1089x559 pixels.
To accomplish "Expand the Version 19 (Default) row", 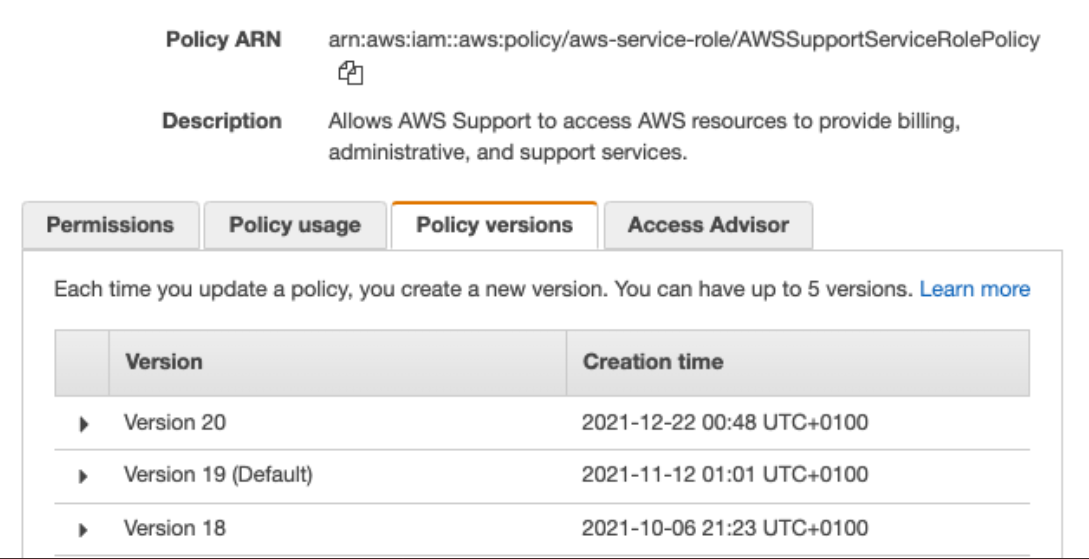I will tap(83, 476).
